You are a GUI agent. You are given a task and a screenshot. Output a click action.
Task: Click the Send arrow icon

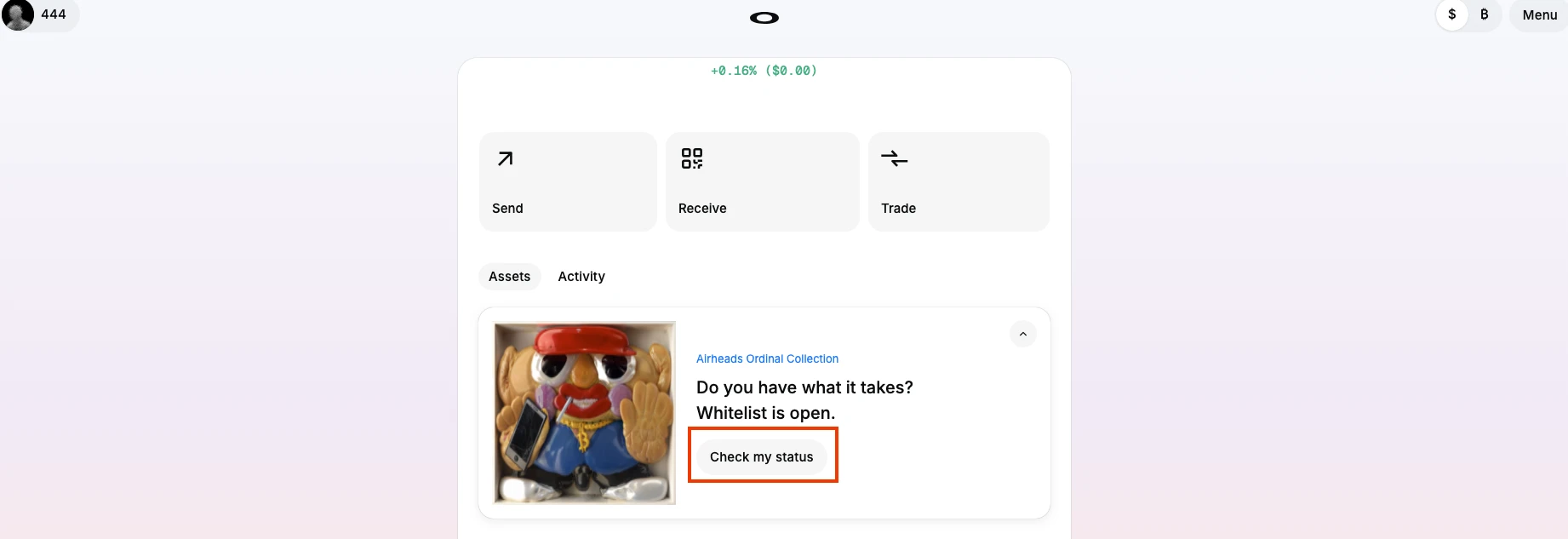tap(505, 158)
